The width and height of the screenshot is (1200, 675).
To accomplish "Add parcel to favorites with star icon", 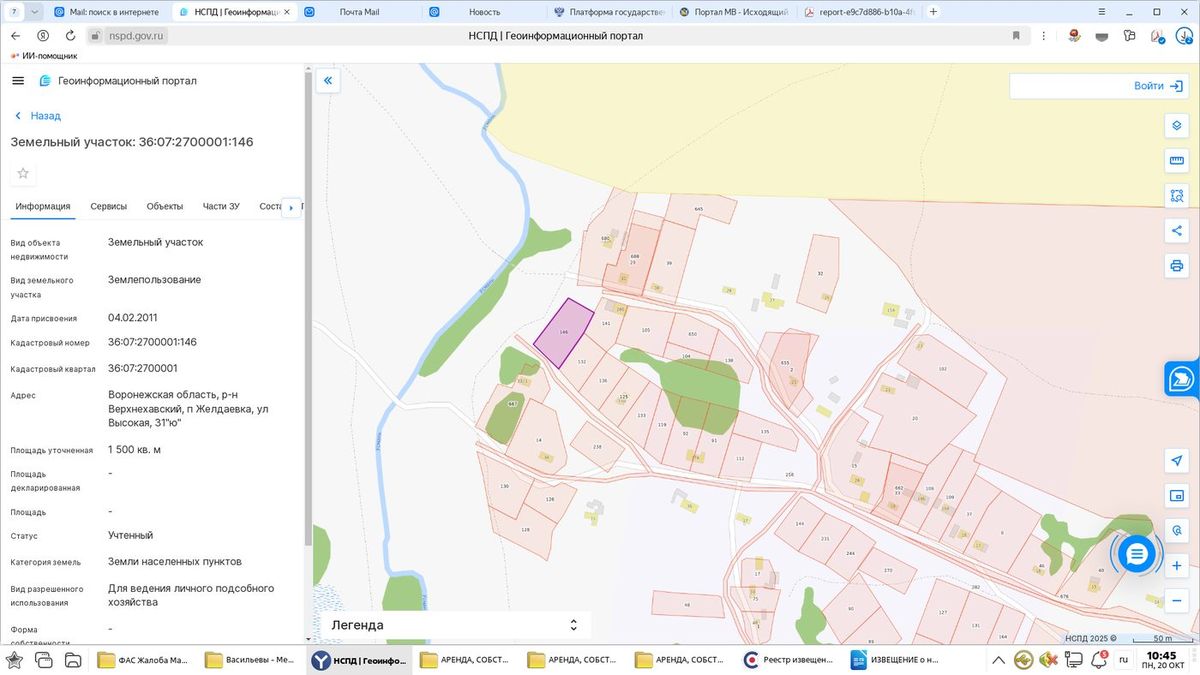I will pos(24,174).
